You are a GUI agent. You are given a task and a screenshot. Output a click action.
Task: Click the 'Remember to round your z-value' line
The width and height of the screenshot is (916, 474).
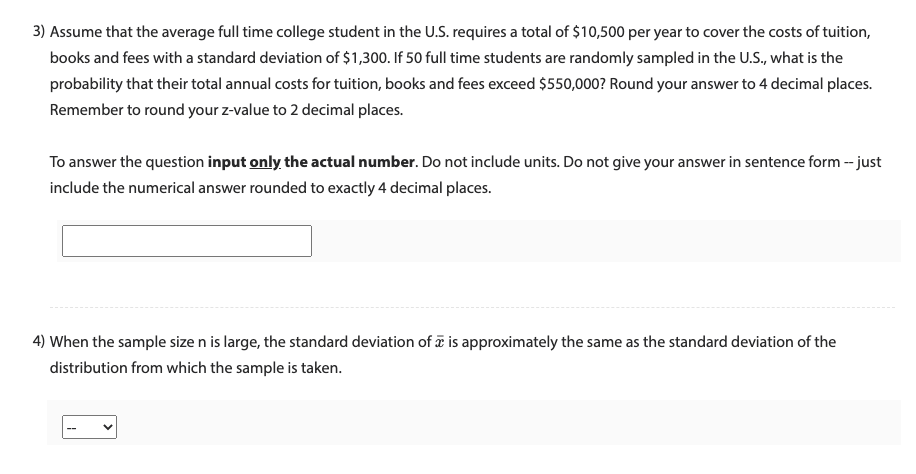coord(226,110)
